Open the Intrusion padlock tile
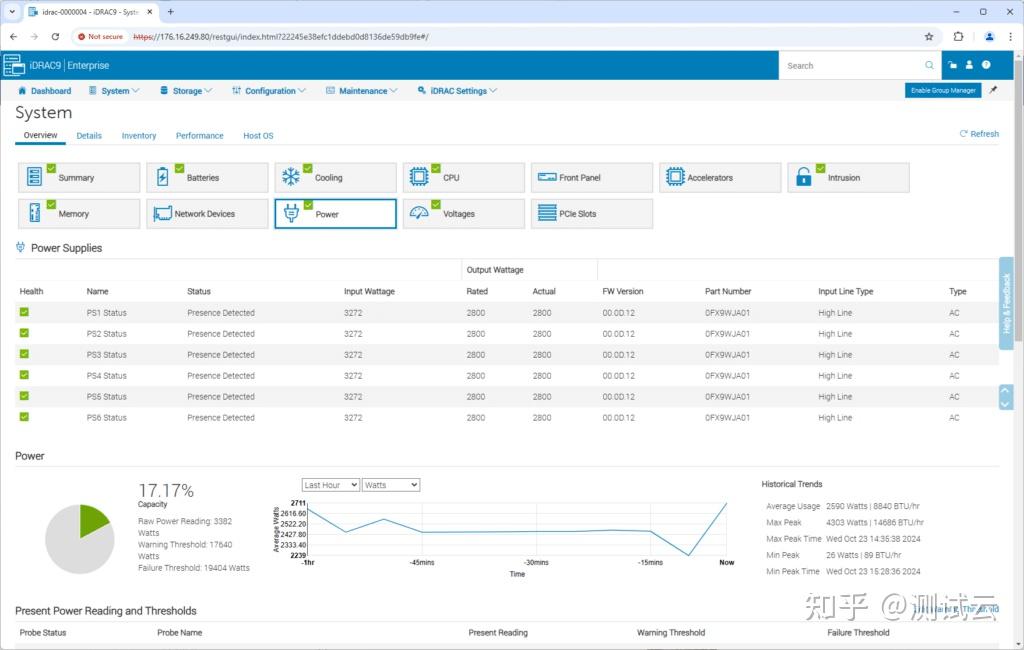 point(848,178)
